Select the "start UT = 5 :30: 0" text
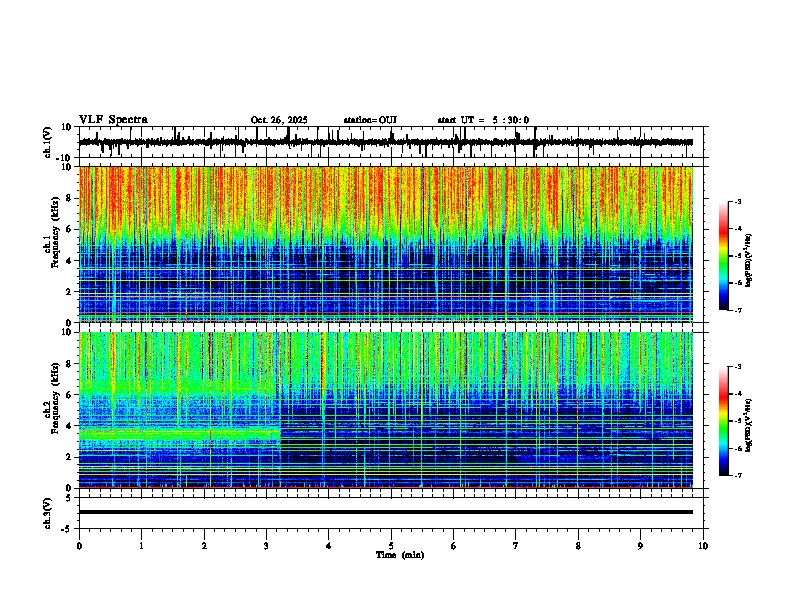The height and width of the screenshot is (612, 792). 483,120
